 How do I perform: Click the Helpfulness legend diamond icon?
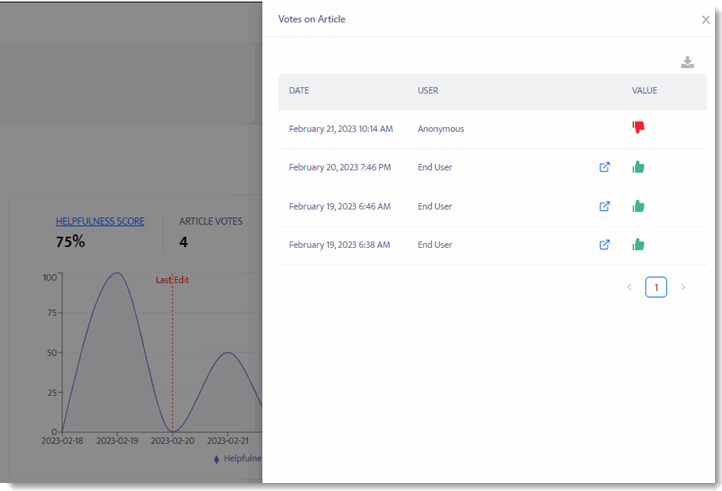(x=216, y=459)
